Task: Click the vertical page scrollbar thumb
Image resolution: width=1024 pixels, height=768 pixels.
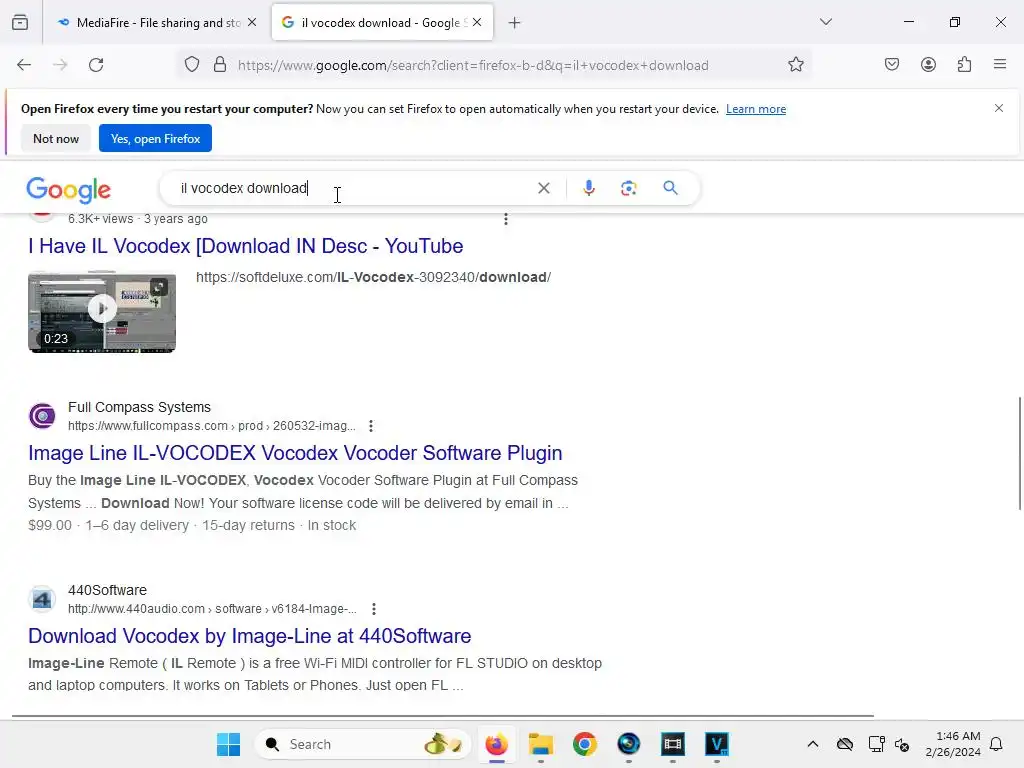Action: pos(1019,453)
